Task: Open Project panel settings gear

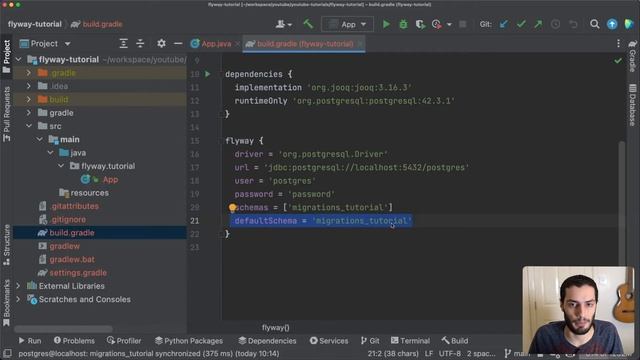Action: point(161,43)
